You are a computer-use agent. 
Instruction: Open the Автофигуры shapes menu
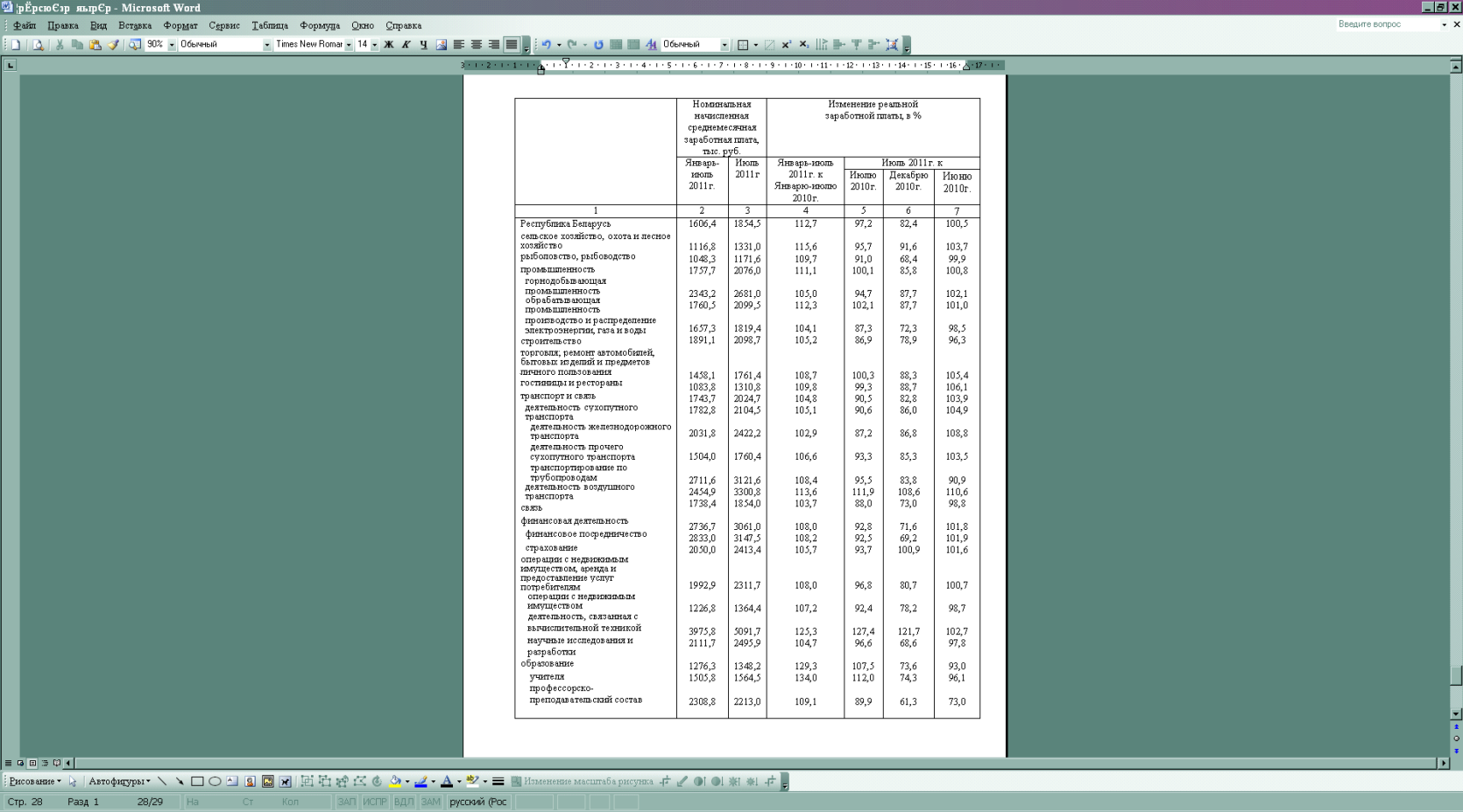[119, 781]
